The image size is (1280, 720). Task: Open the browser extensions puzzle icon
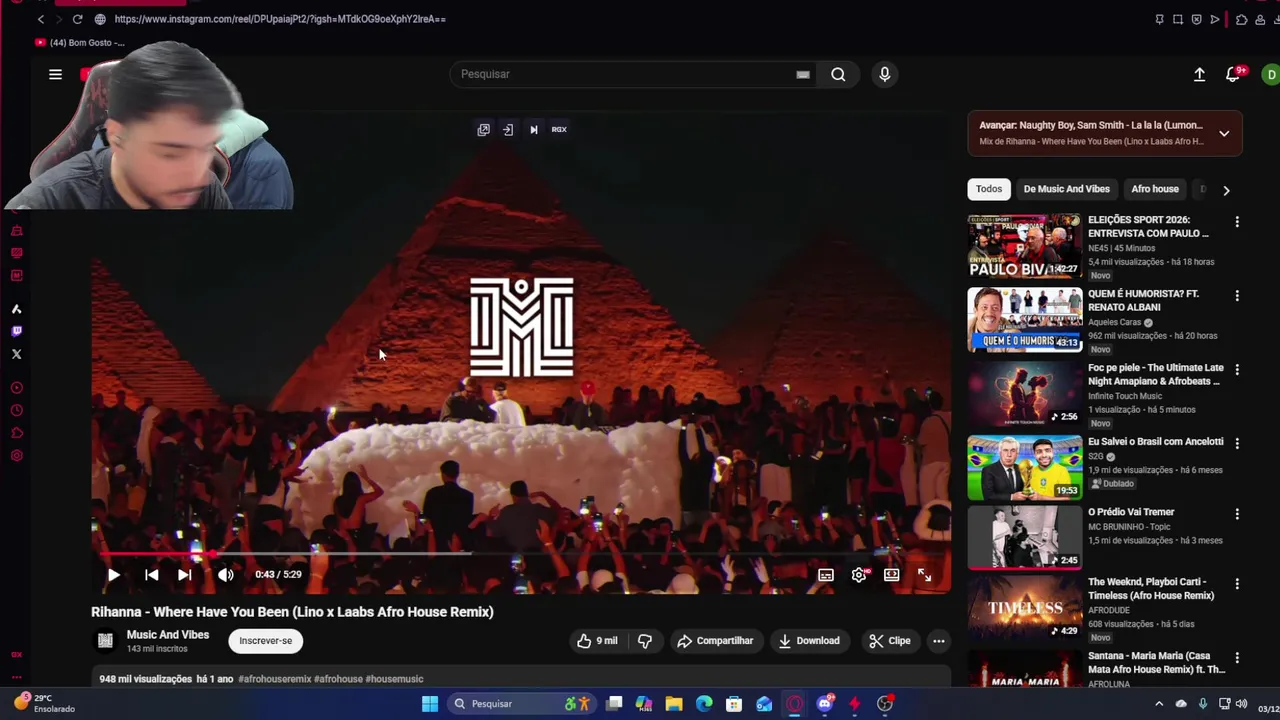[1241, 19]
